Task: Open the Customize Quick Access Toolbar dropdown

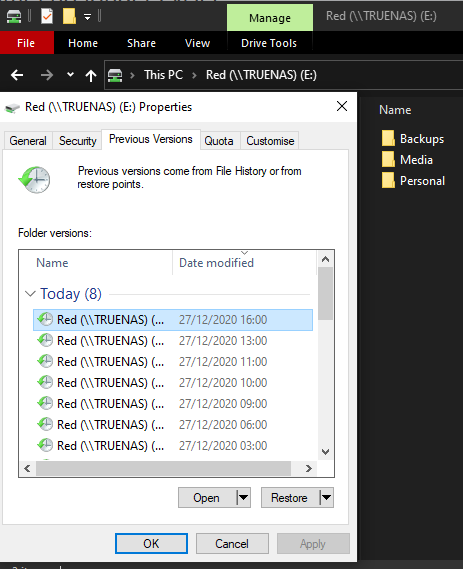Action: pyautogui.click(x=87, y=17)
